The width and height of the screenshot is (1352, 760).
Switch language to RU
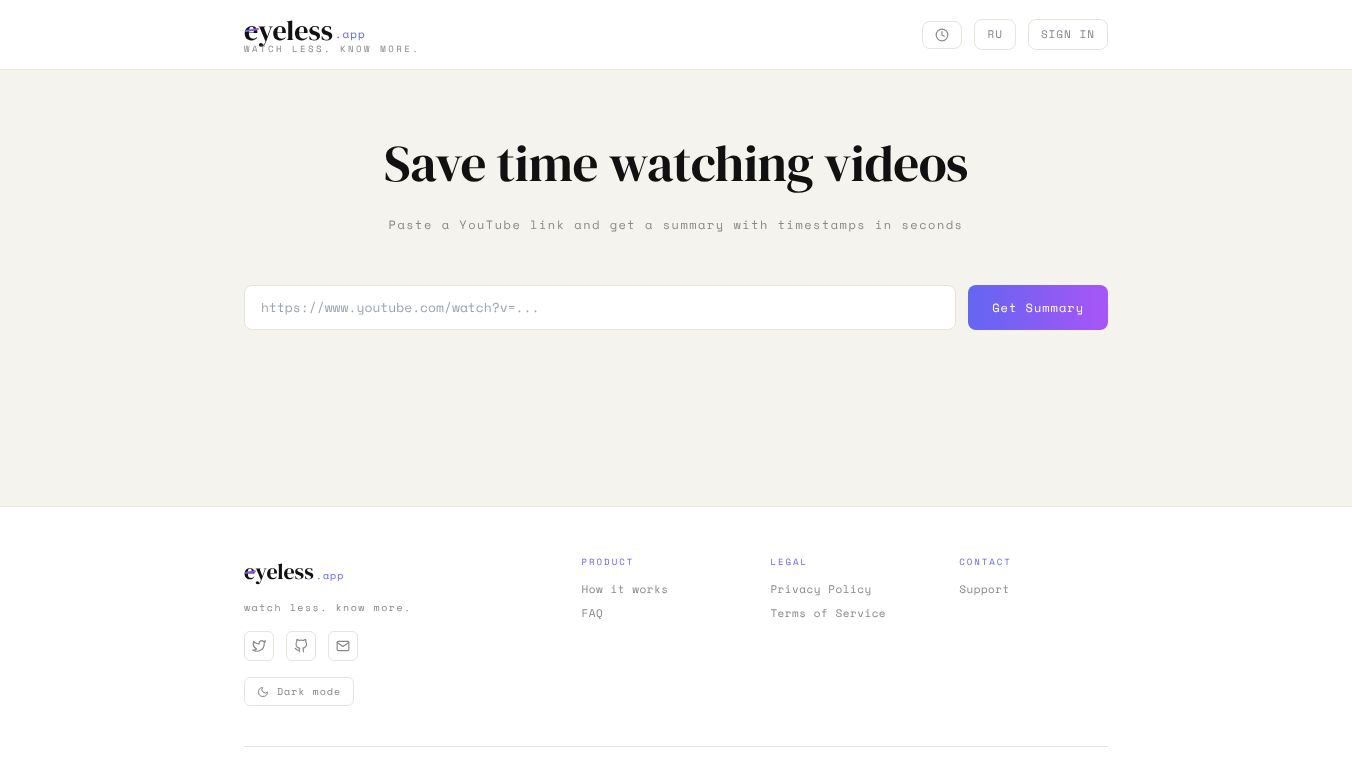coord(995,35)
